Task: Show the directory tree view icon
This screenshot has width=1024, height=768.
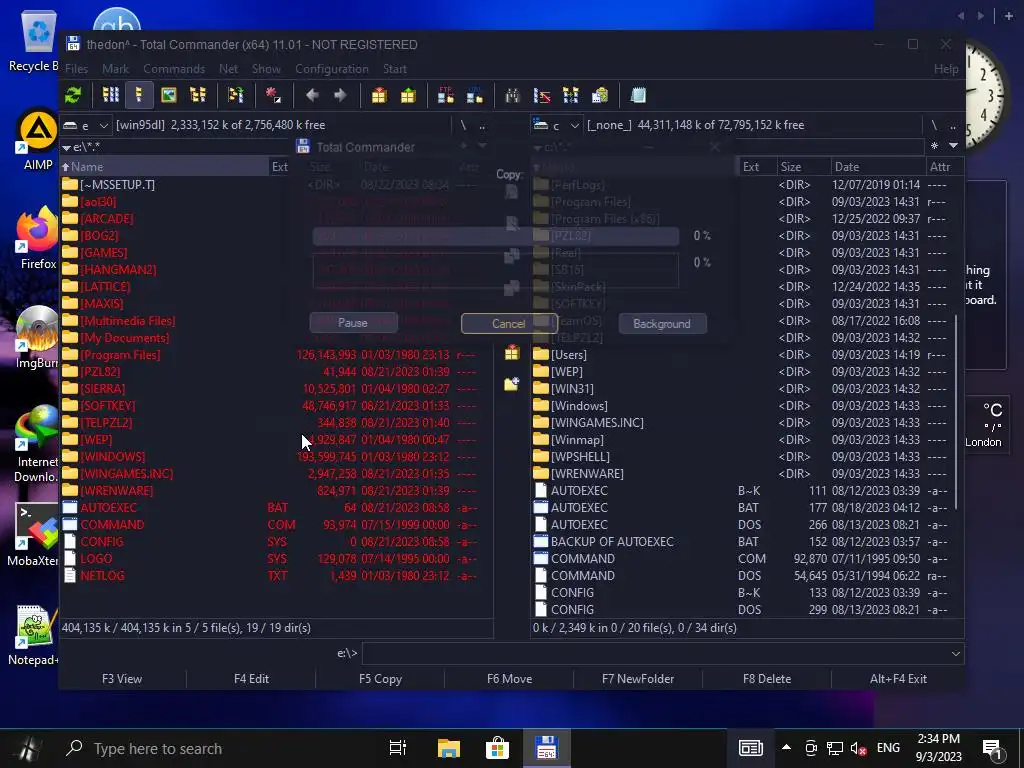Action: (x=197, y=95)
